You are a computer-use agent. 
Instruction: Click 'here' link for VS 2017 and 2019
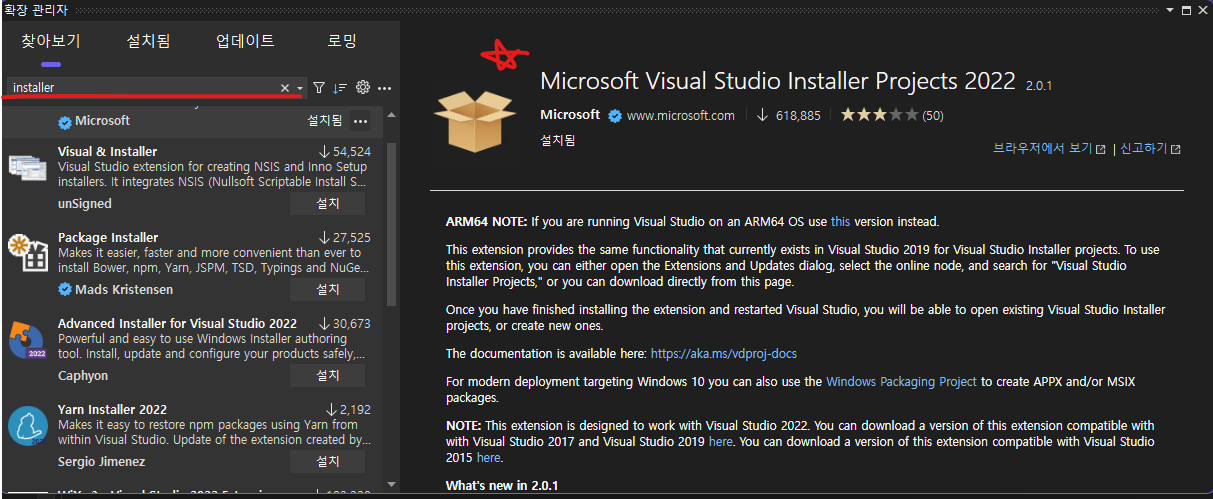(720, 442)
